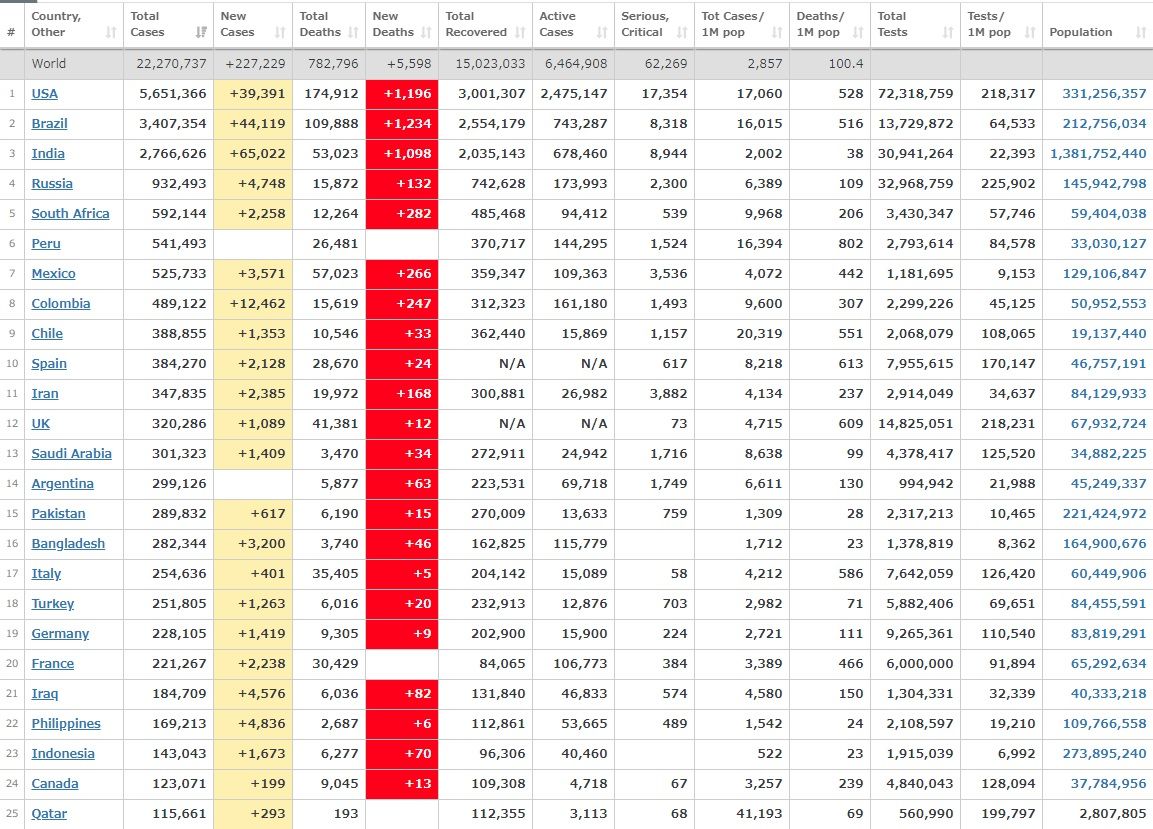This screenshot has width=1153, height=829.
Task: Open the Brazil country page
Action: pyautogui.click(x=49, y=124)
